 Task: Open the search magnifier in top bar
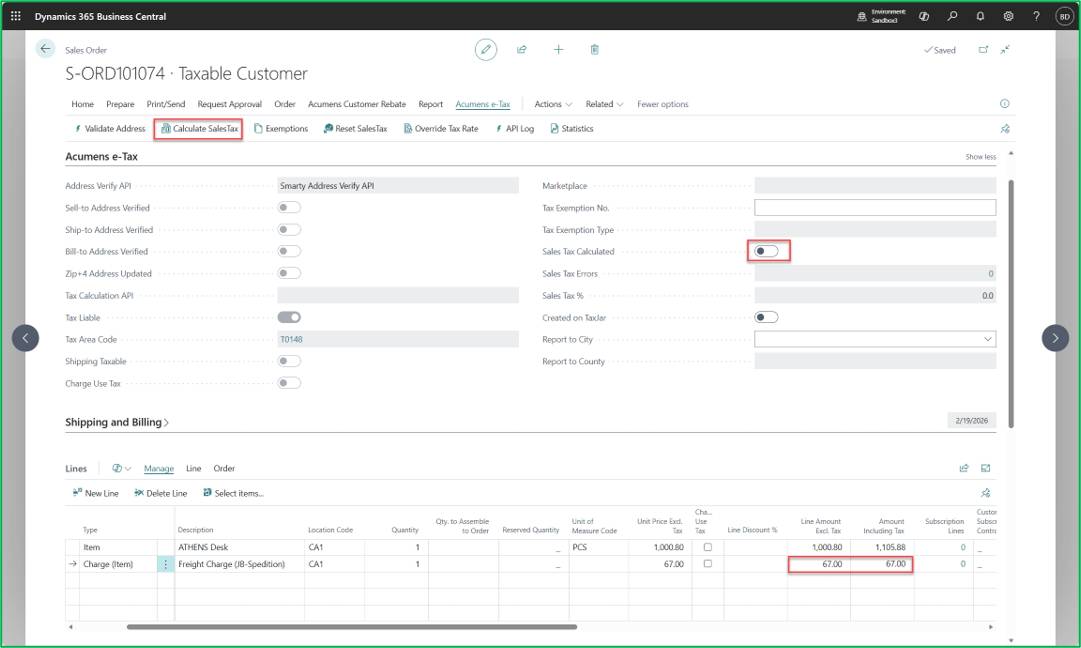pos(952,16)
